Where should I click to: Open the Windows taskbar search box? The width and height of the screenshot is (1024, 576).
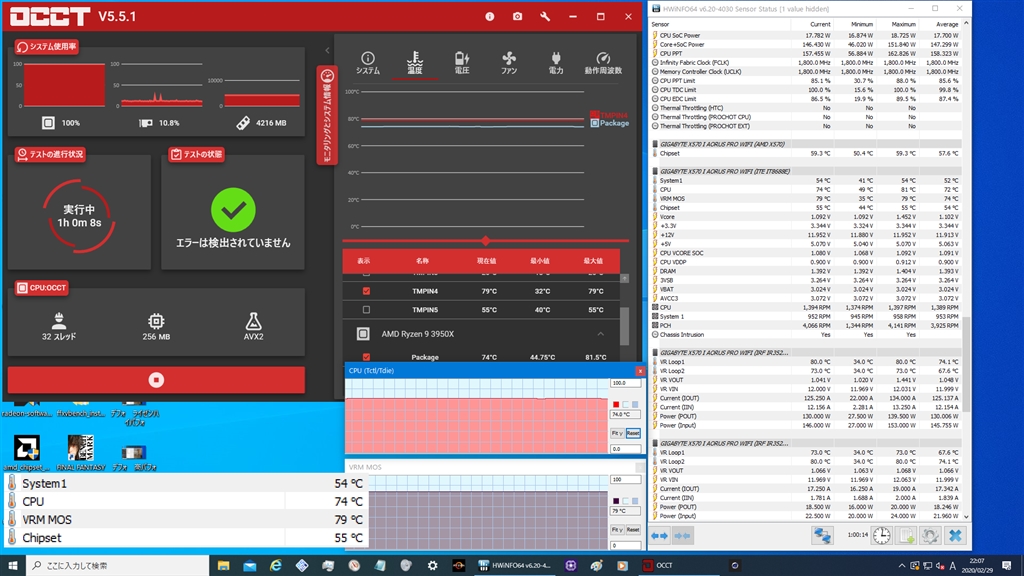(x=110, y=565)
